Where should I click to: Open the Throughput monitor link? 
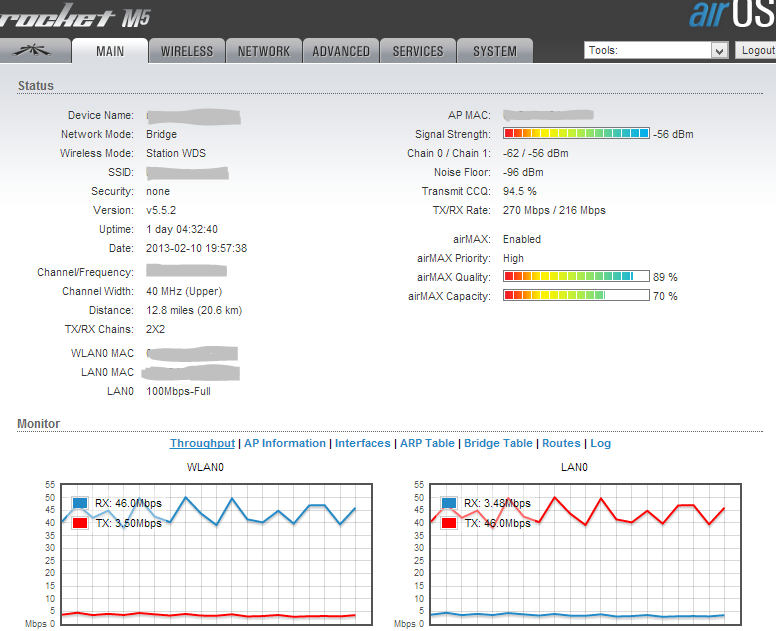coord(202,443)
